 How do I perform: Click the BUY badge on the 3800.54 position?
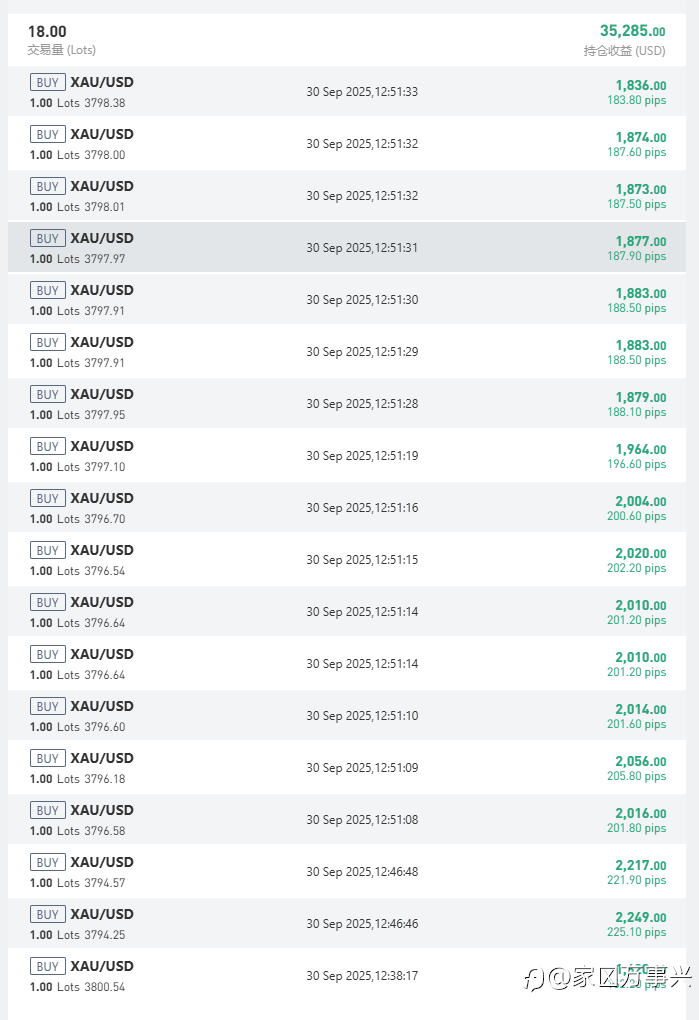point(47,967)
